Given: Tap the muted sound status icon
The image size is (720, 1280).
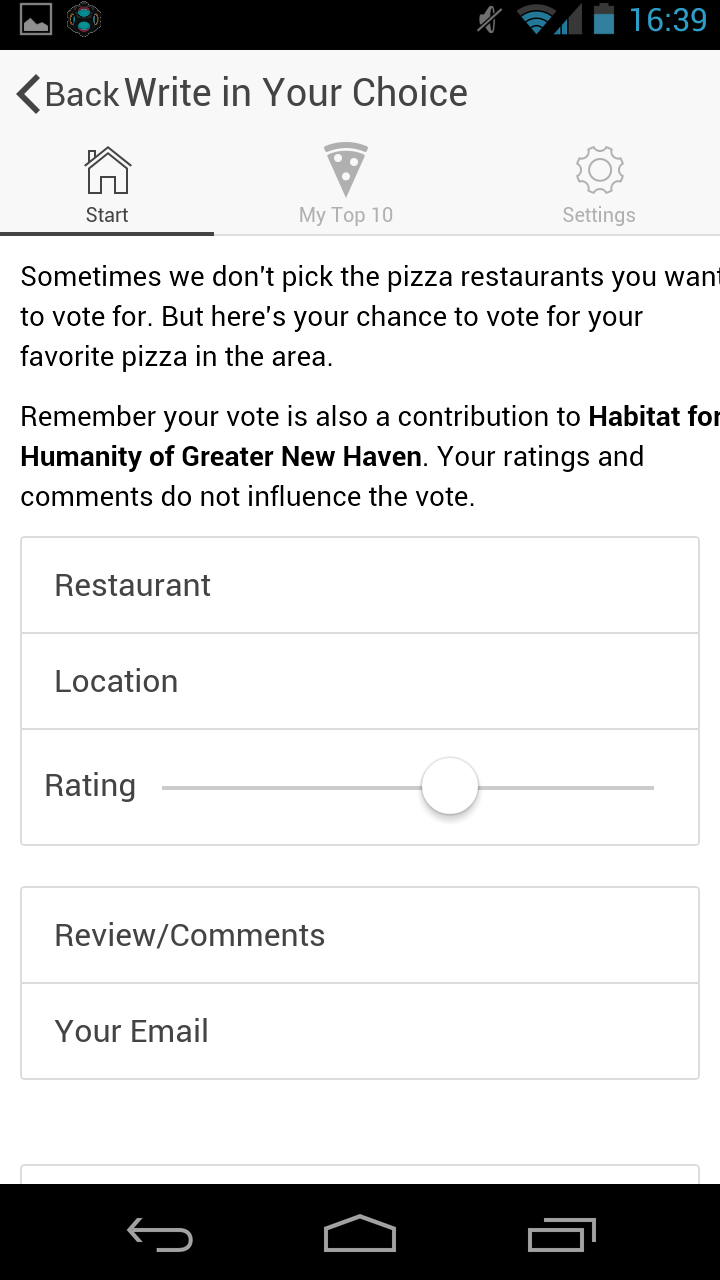Looking at the screenshot, I should click(489, 20).
